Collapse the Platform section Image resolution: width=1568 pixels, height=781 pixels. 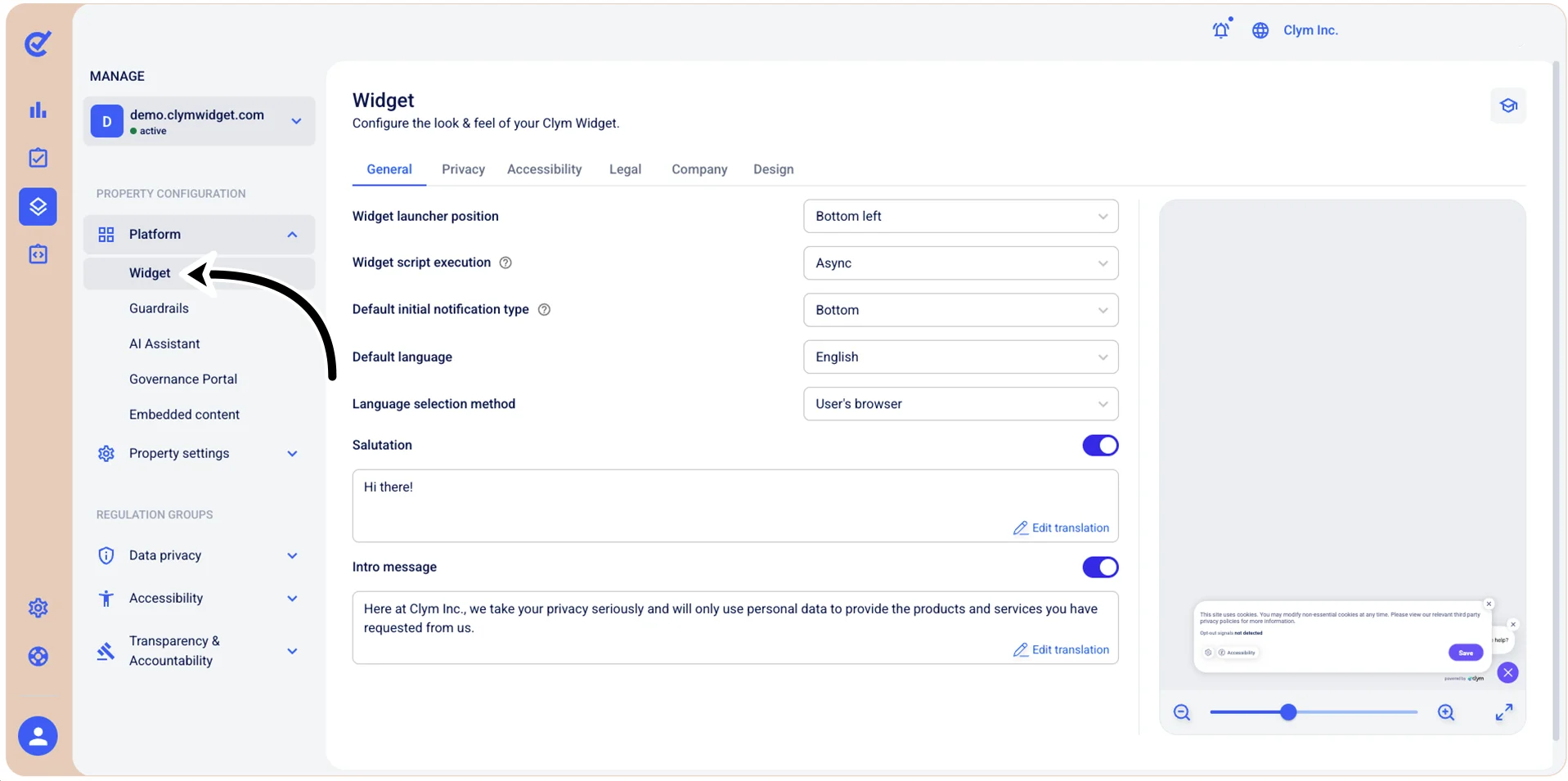[199, 235]
